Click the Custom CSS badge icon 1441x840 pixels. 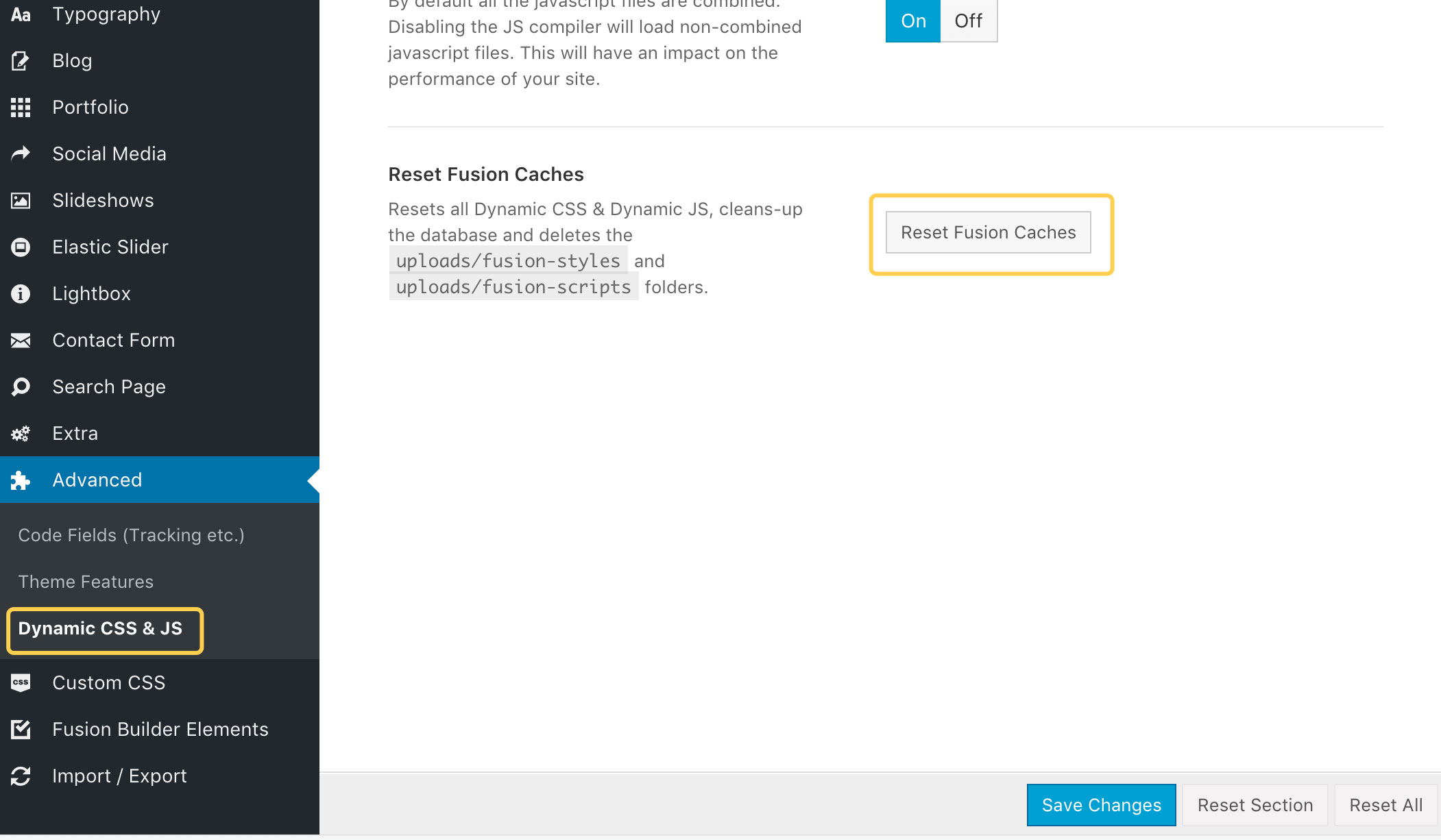coord(21,682)
